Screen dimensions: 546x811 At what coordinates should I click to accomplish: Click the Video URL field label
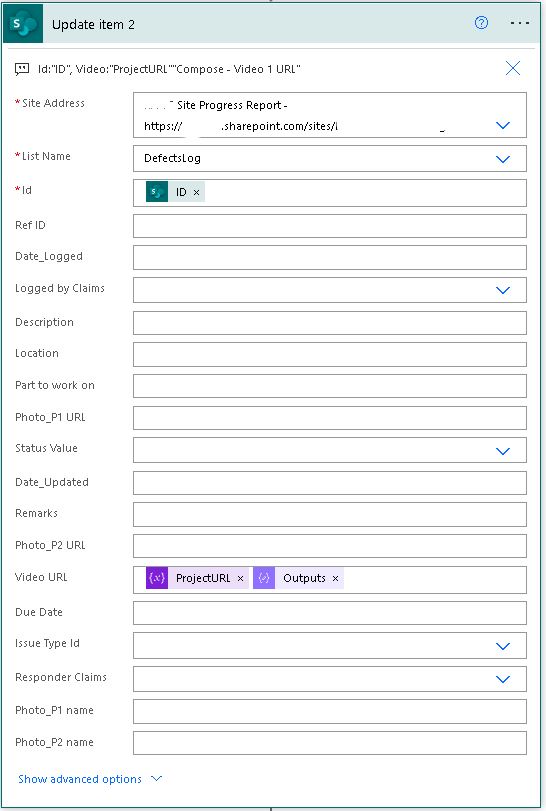pyautogui.click(x=41, y=577)
